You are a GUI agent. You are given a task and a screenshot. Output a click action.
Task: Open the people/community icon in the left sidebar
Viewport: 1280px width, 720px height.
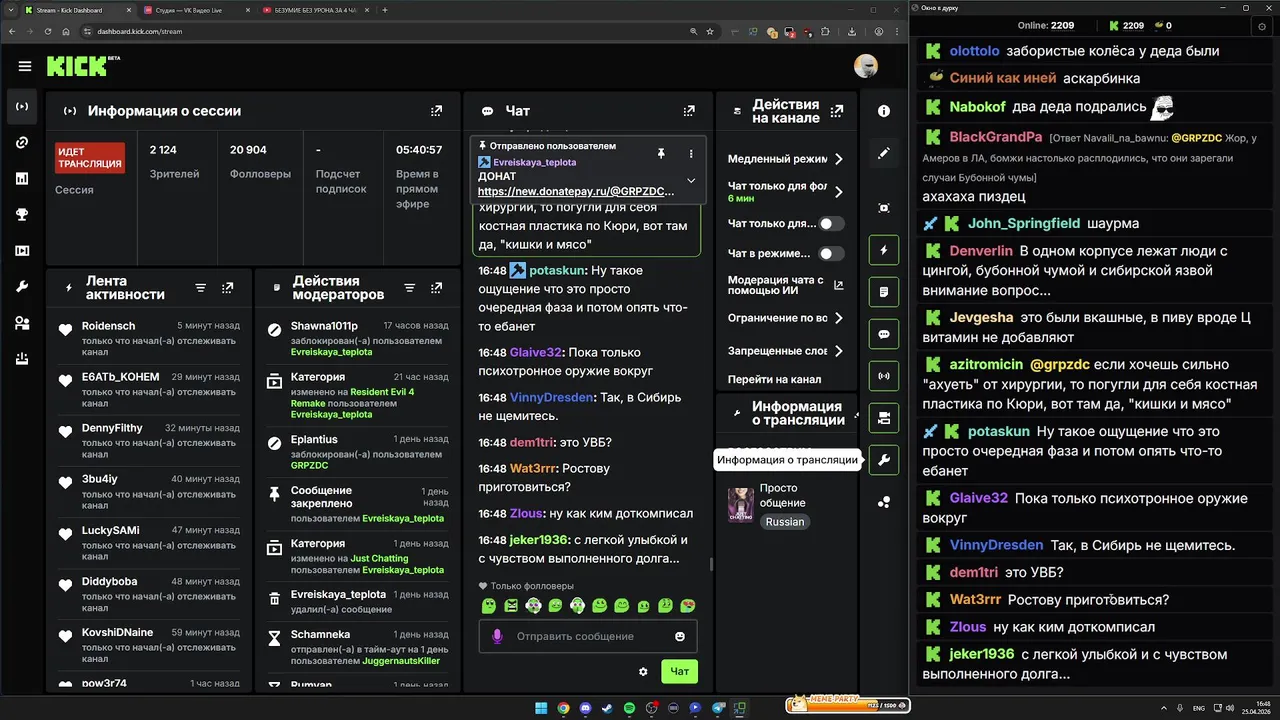pos(22,323)
